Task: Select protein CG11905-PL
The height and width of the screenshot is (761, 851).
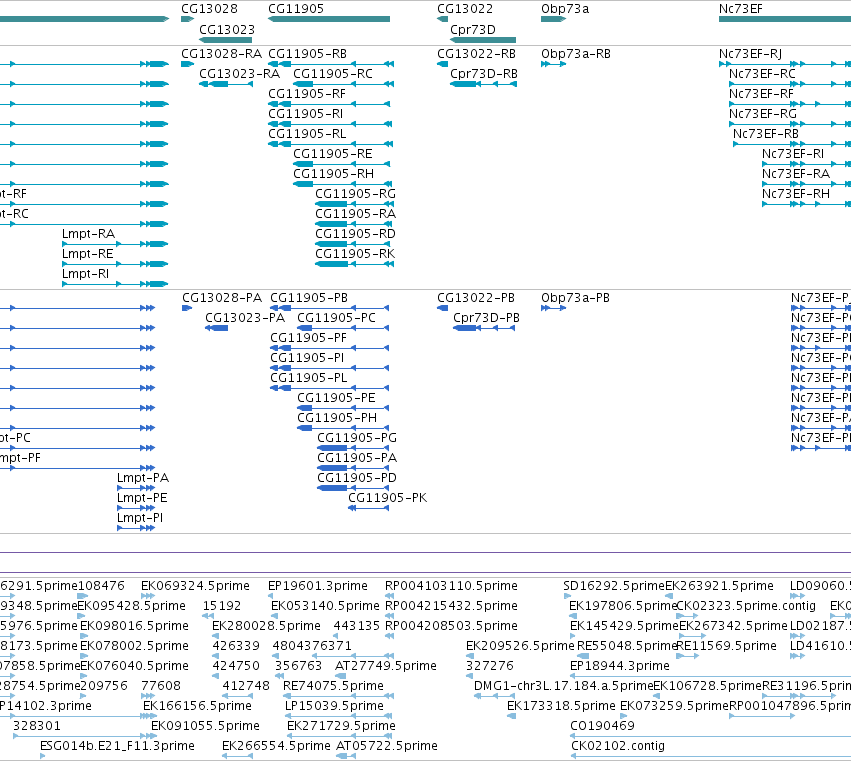Action: coord(308,378)
